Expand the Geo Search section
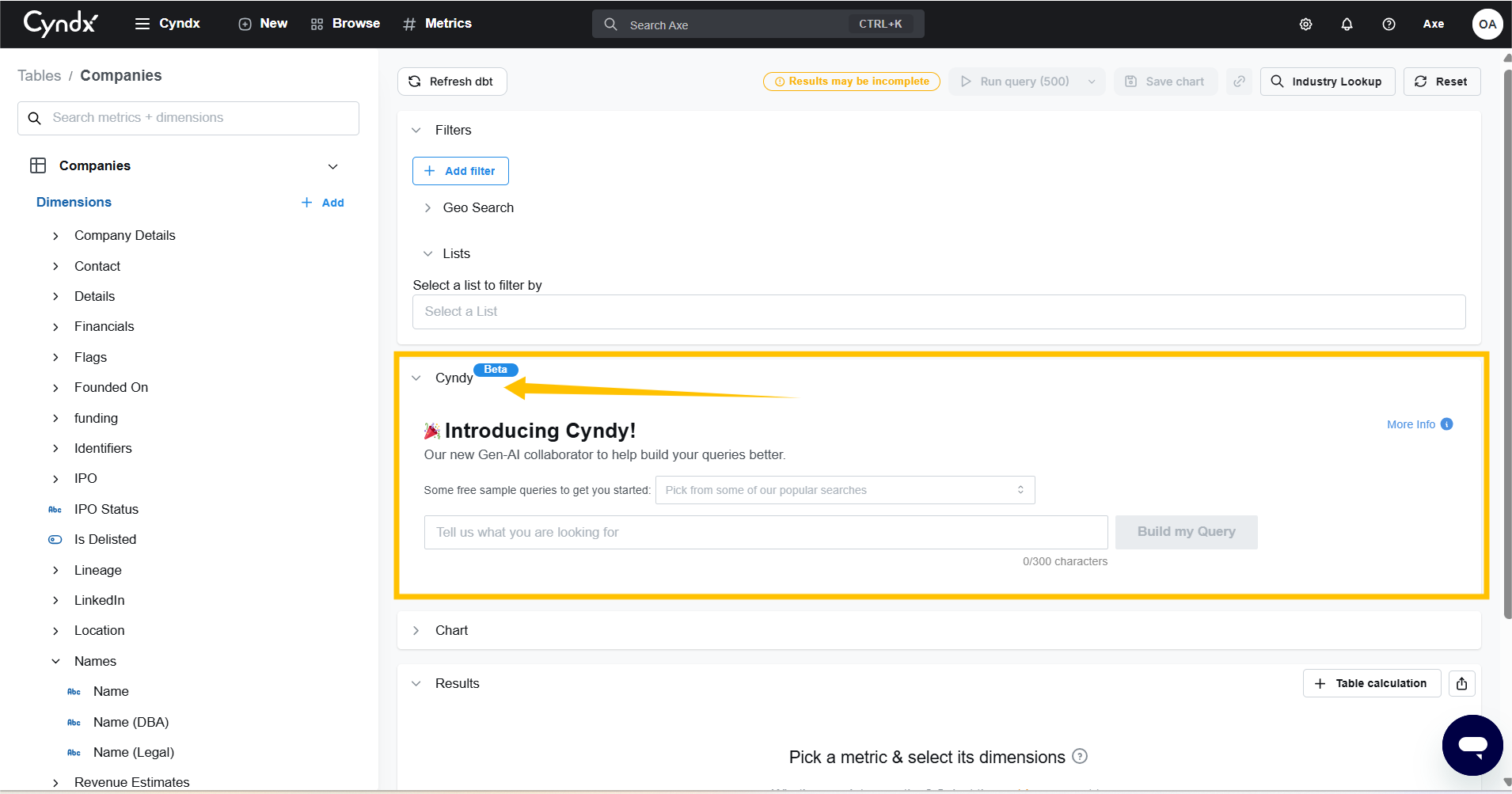This screenshot has width=1512, height=794. click(x=427, y=208)
